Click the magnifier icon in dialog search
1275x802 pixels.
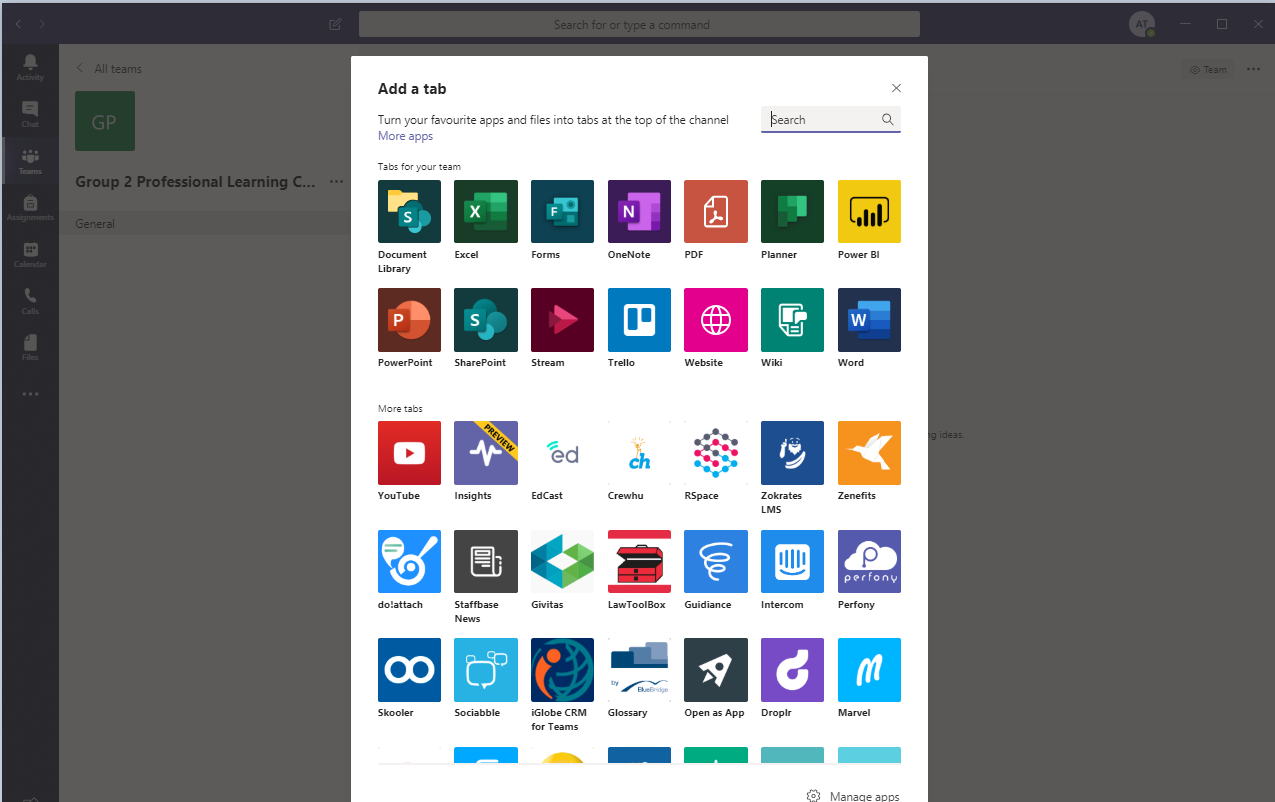(x=887, y=120)
